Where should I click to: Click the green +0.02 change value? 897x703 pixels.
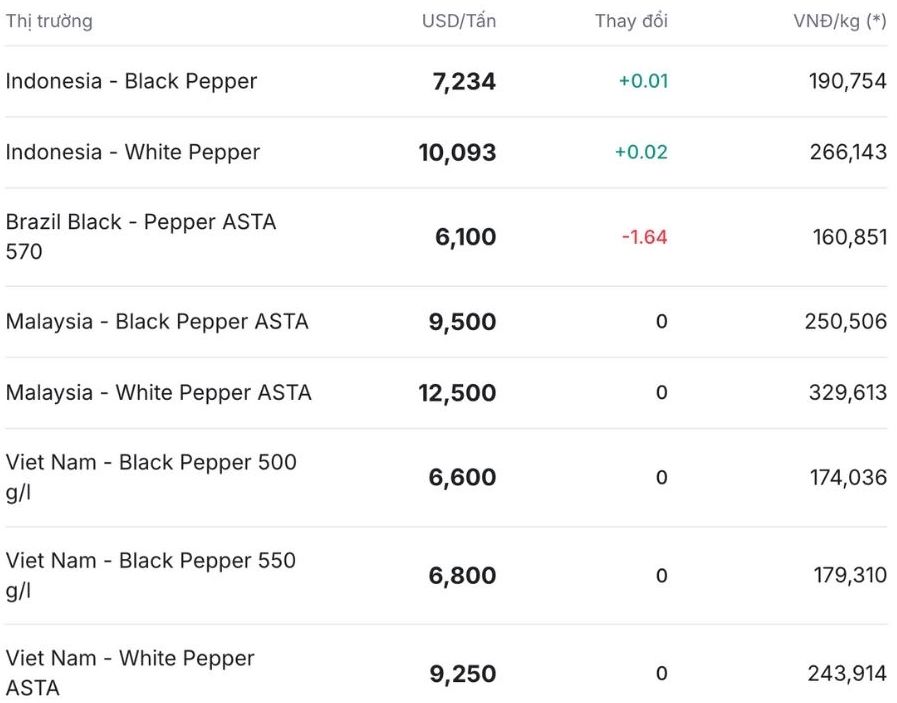point(641,152)
